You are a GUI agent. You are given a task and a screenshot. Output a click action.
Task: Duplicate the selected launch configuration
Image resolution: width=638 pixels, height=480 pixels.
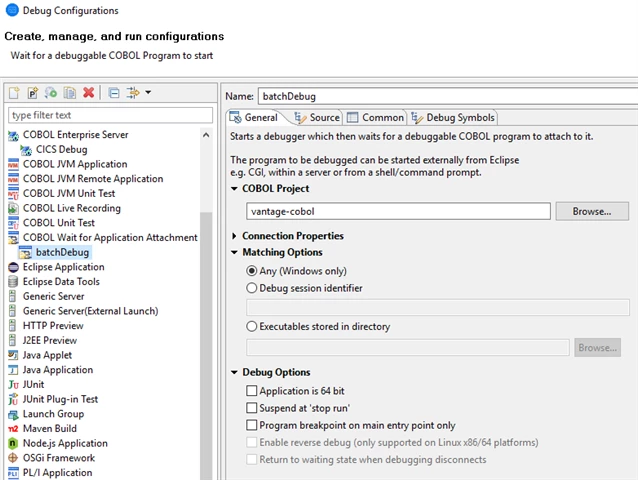coord(70,93)
